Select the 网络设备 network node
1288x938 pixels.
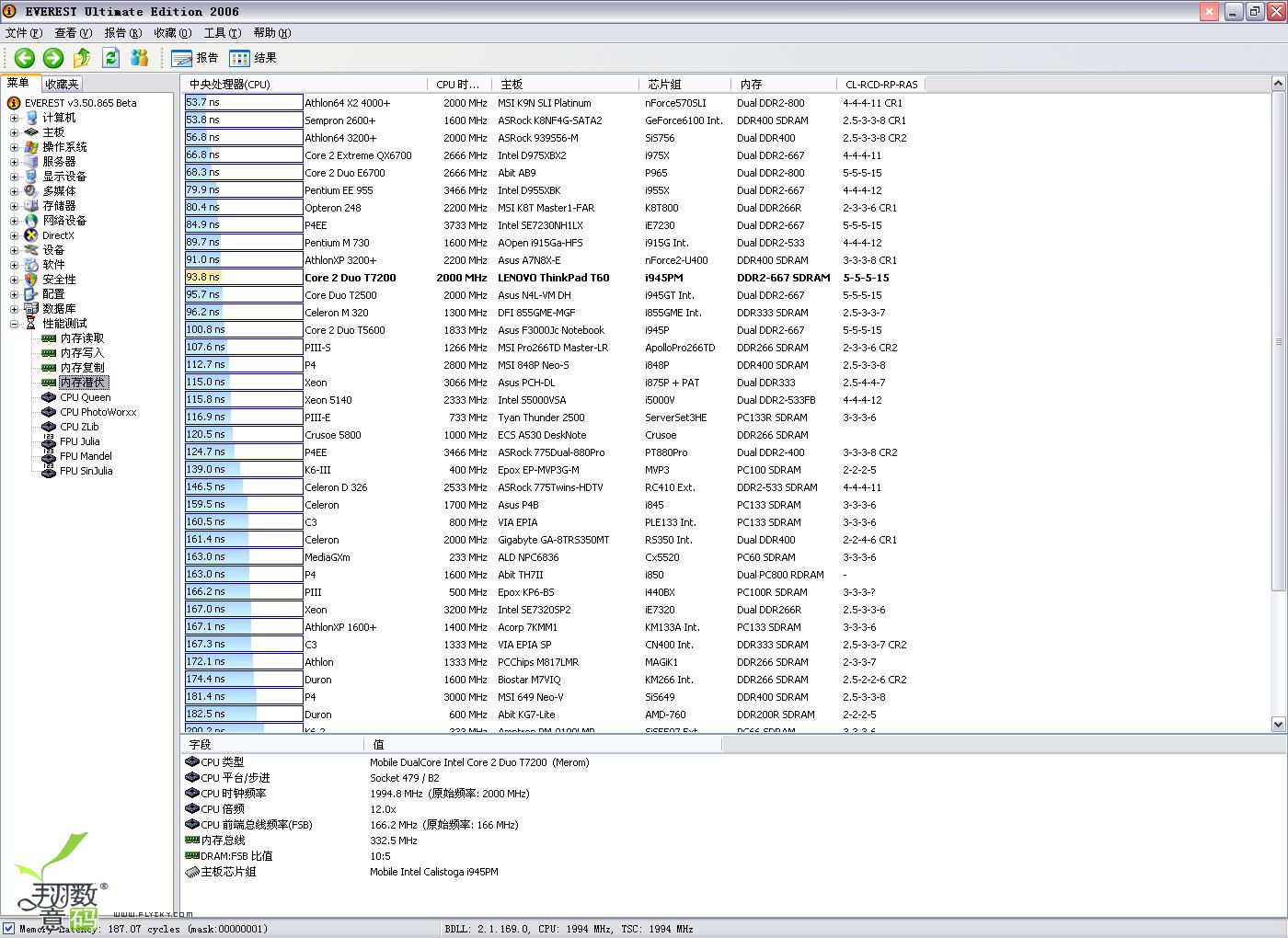pyautogui.click(x=64, y=221)
